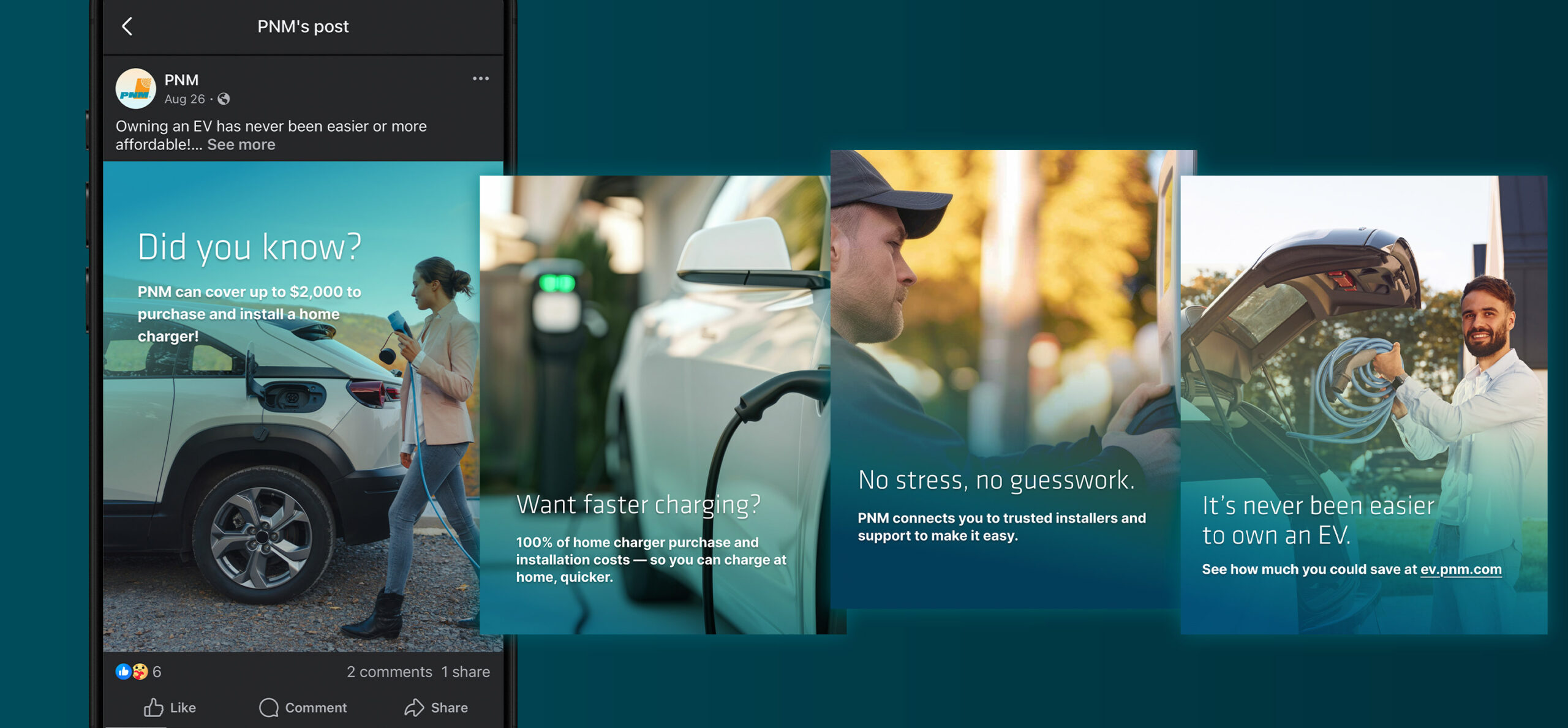Open the ev.pnm.com link
This screenshot has width=1568, height=728.
point(1460,569)
